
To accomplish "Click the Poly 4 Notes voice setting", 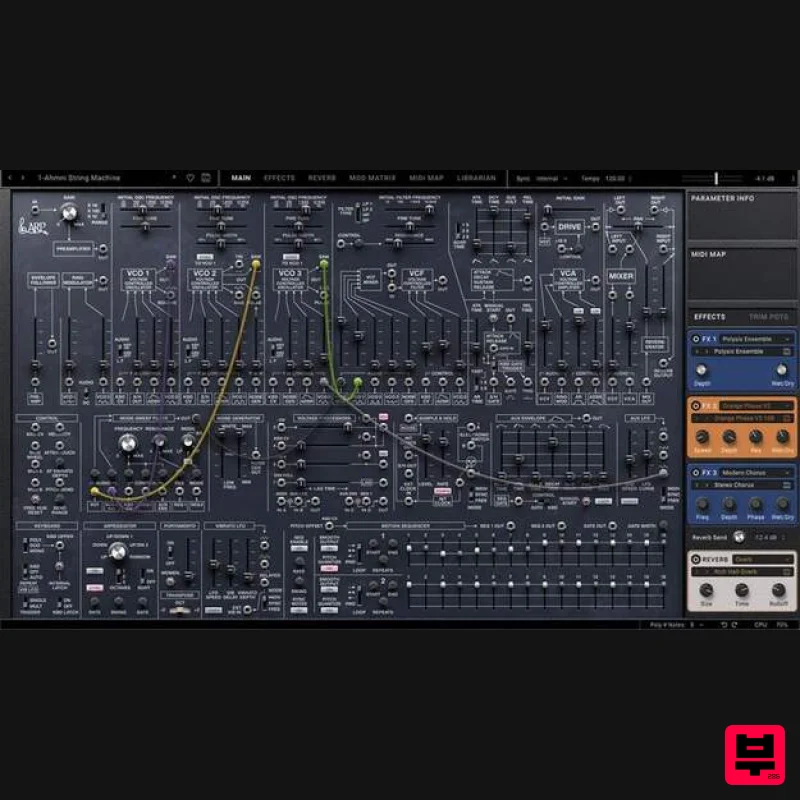I will (665, 625).
